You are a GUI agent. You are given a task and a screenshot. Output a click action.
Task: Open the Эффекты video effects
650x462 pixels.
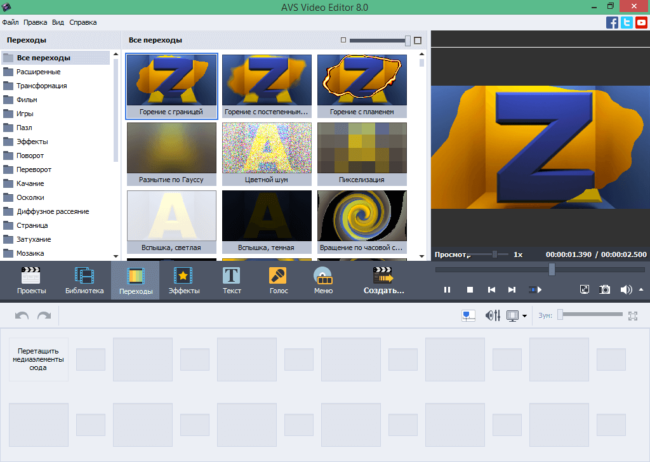(184, 280)
